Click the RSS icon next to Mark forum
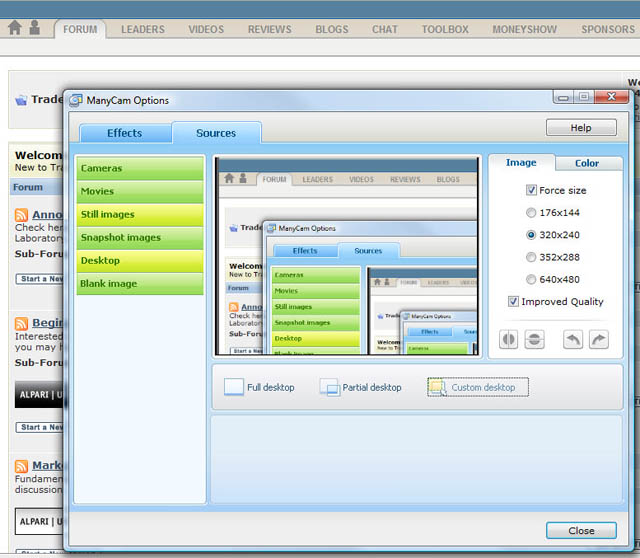 tap(21, 466)
